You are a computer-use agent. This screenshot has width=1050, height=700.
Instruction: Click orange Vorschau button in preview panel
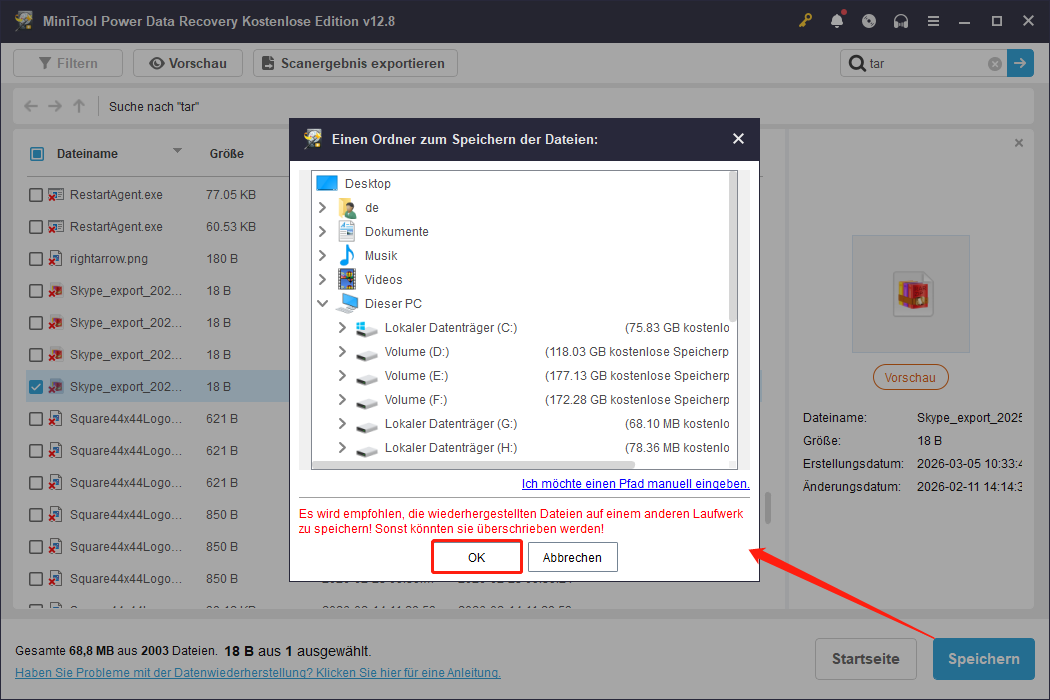(x=910, y=378)
